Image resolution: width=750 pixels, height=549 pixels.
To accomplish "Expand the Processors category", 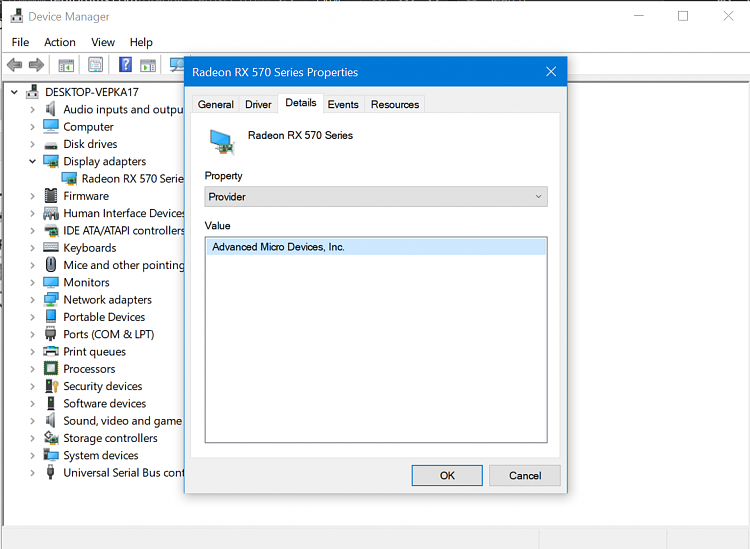I will pyautogui.click(x=33, y=369).
